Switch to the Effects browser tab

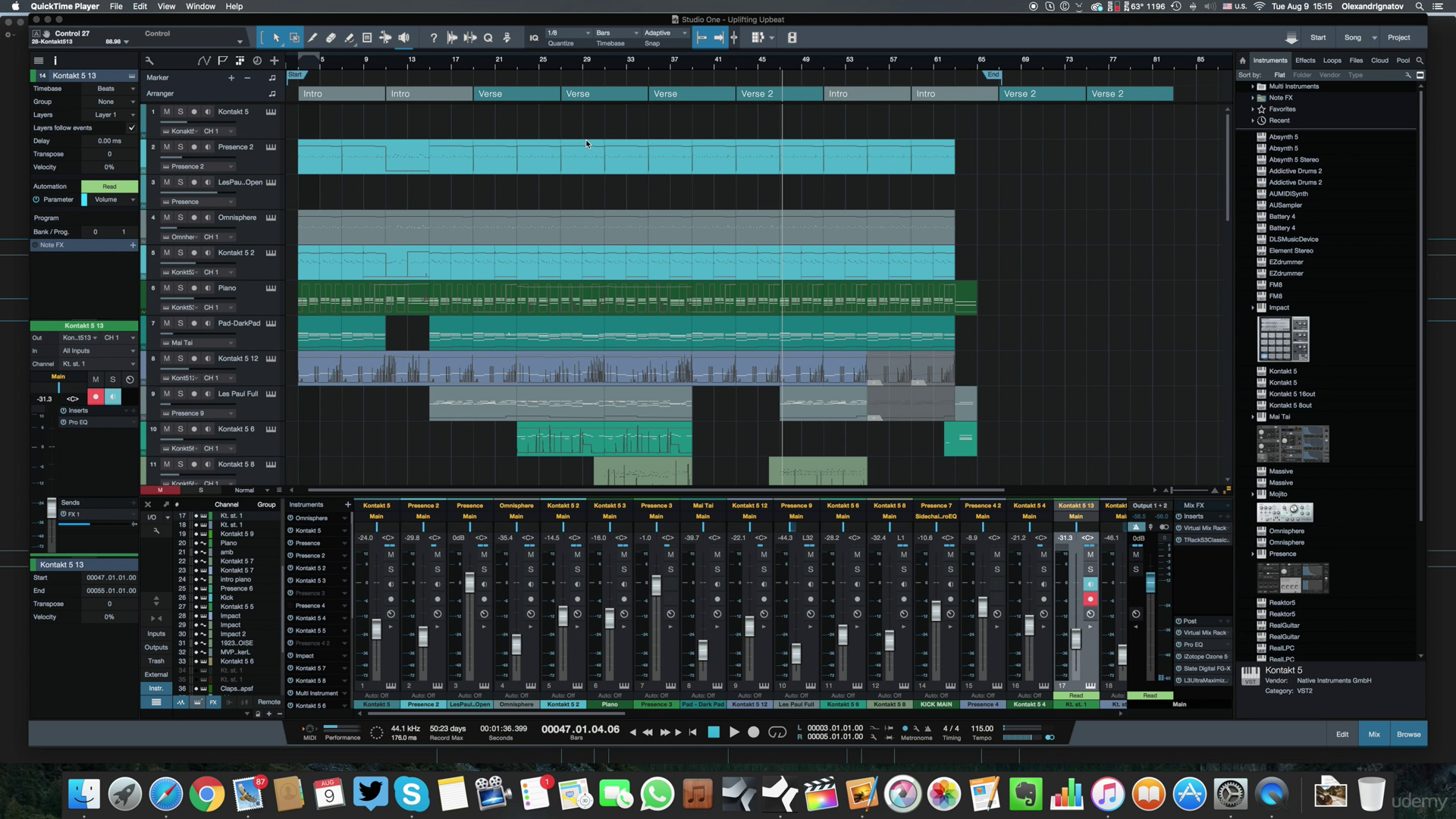point(1305,61)
